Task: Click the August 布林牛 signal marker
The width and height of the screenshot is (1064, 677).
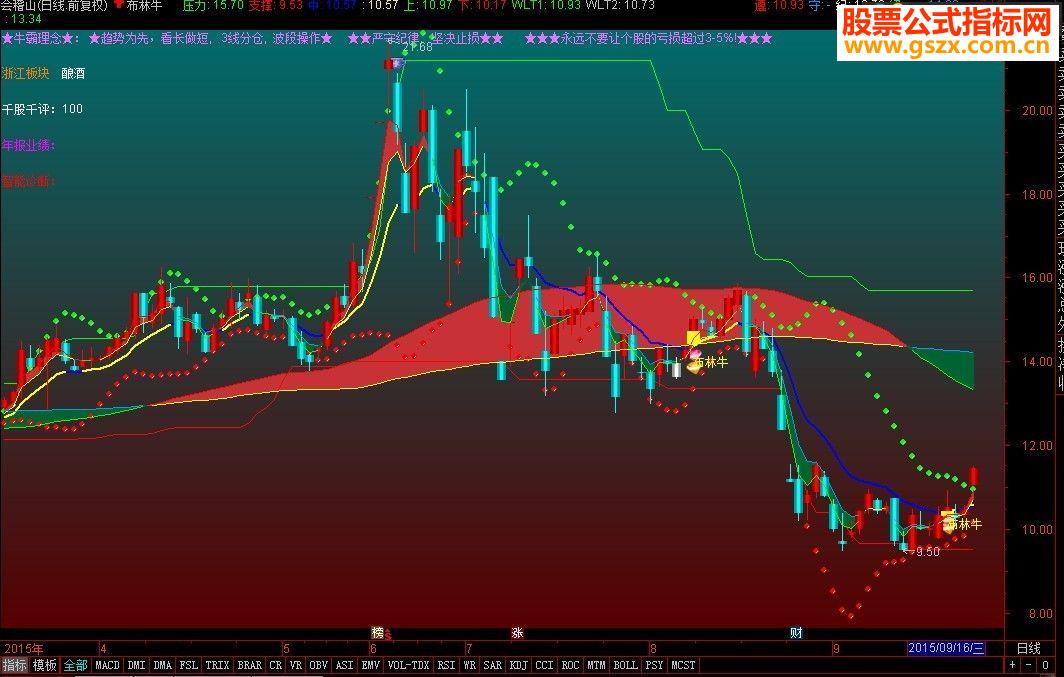Action: click(x=711, y=362)
